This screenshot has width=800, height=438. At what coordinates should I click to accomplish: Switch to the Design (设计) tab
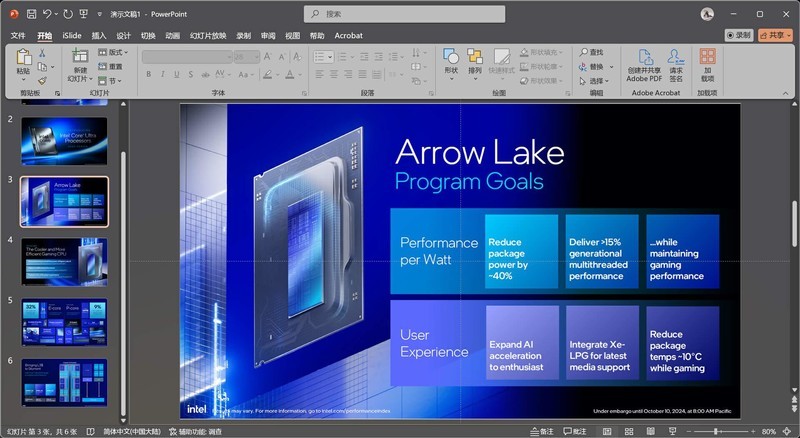123,36
